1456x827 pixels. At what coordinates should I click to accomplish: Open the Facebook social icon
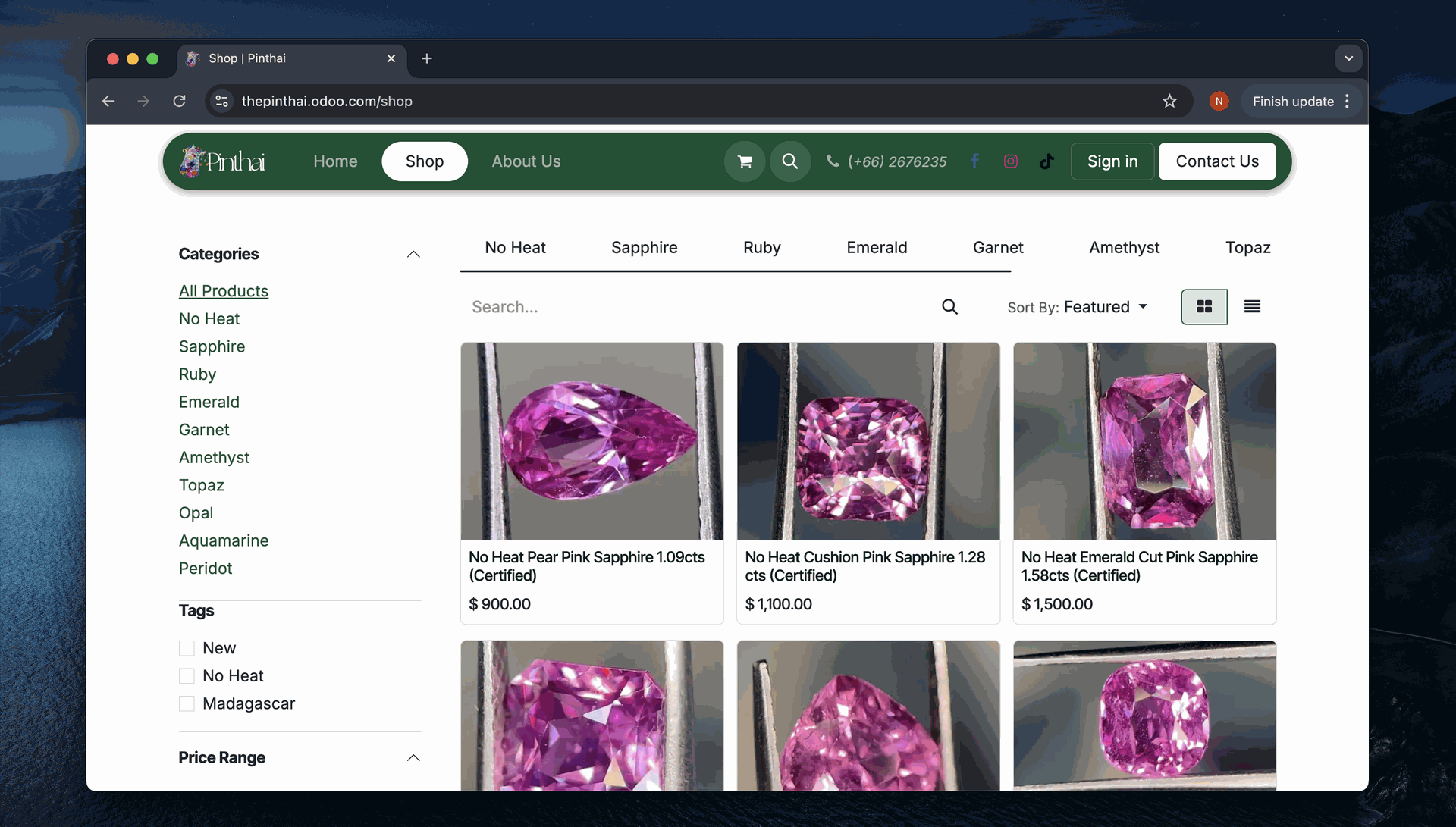(974, 161)
